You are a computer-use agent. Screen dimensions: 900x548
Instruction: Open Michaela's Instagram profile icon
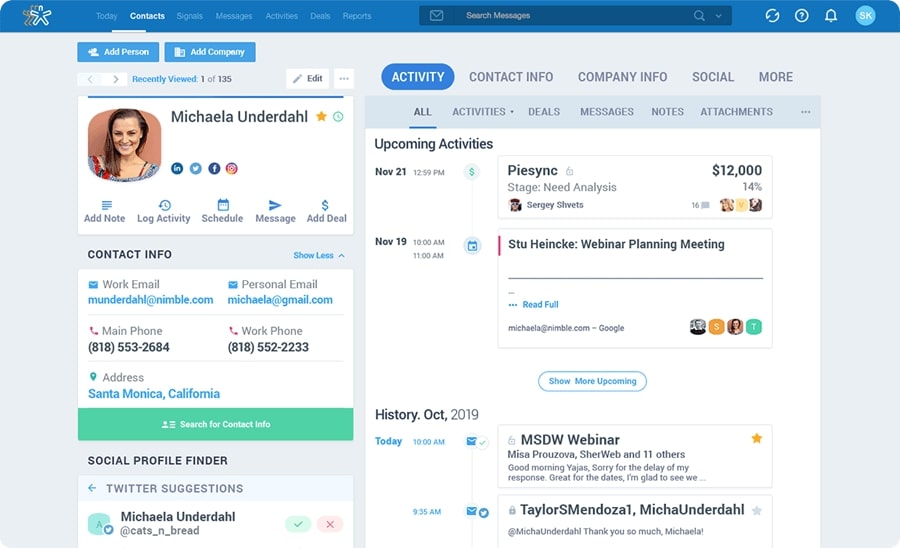point(231,169)
